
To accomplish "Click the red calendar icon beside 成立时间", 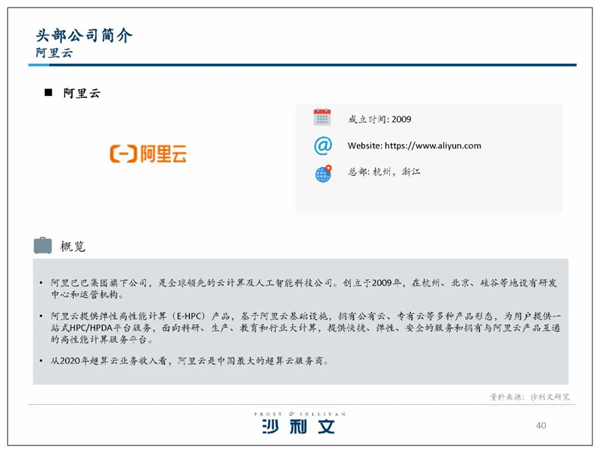I will 322,117.
